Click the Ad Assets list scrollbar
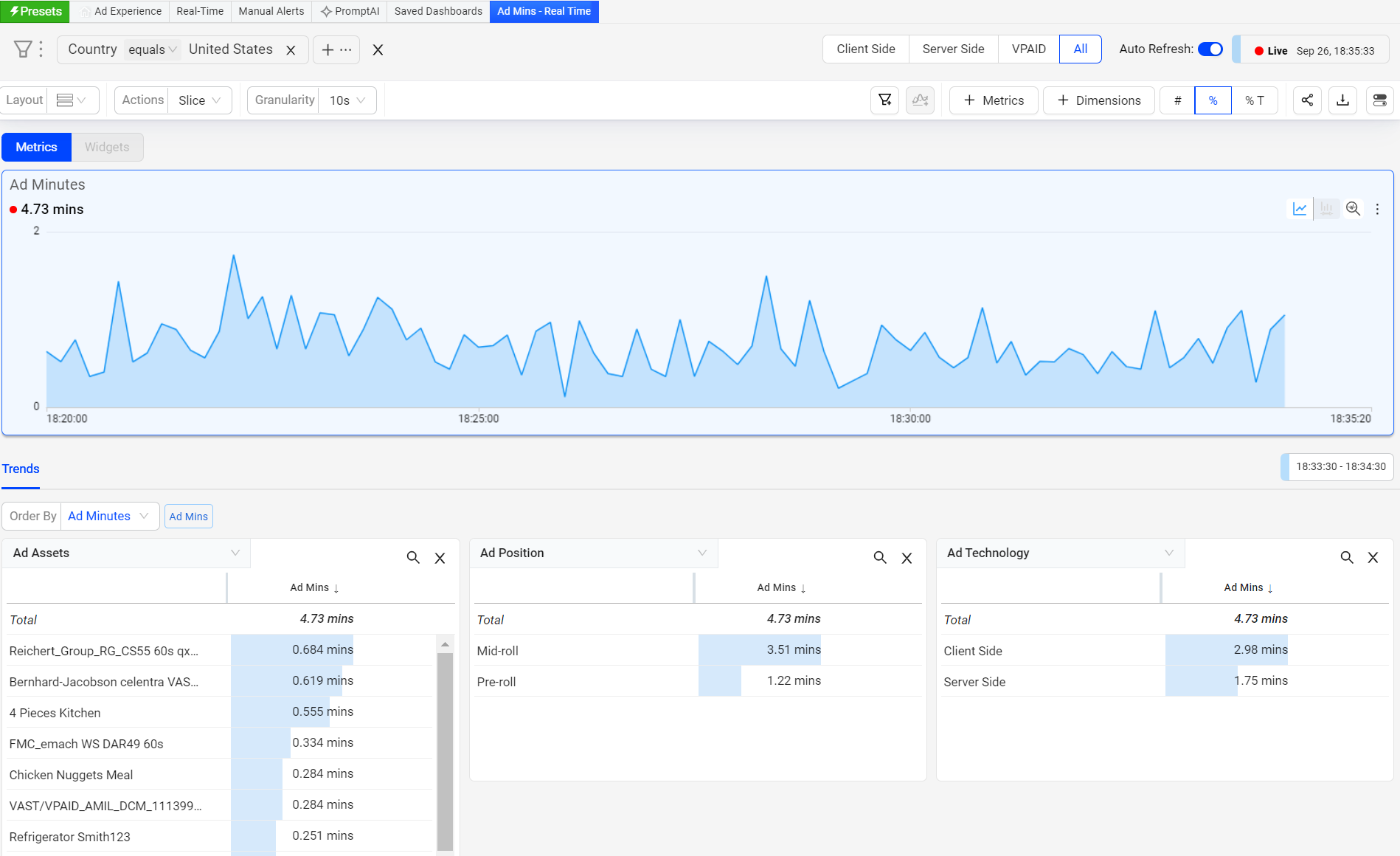The height and width of the screenshot is (856, 1400). pos(445,745)
